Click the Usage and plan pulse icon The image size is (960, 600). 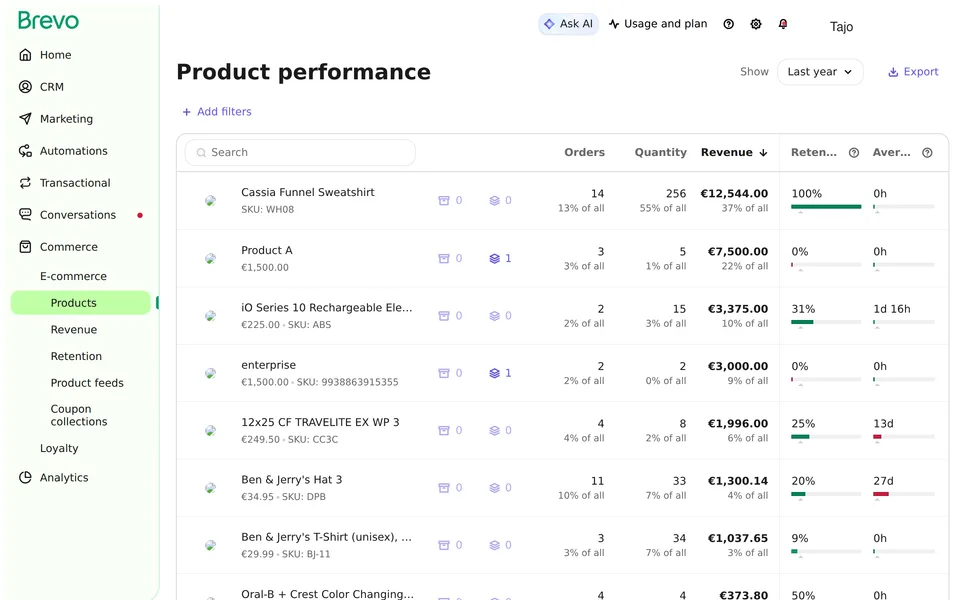coord(613,24)
